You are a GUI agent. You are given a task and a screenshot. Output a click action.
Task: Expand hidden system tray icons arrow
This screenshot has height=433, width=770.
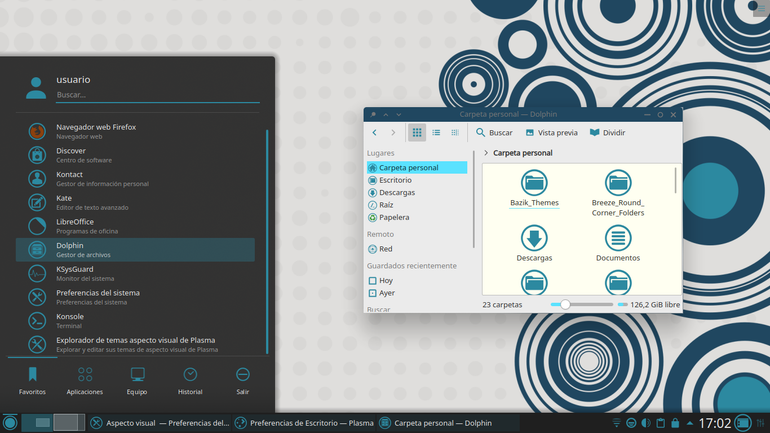(x=690, y=423)
